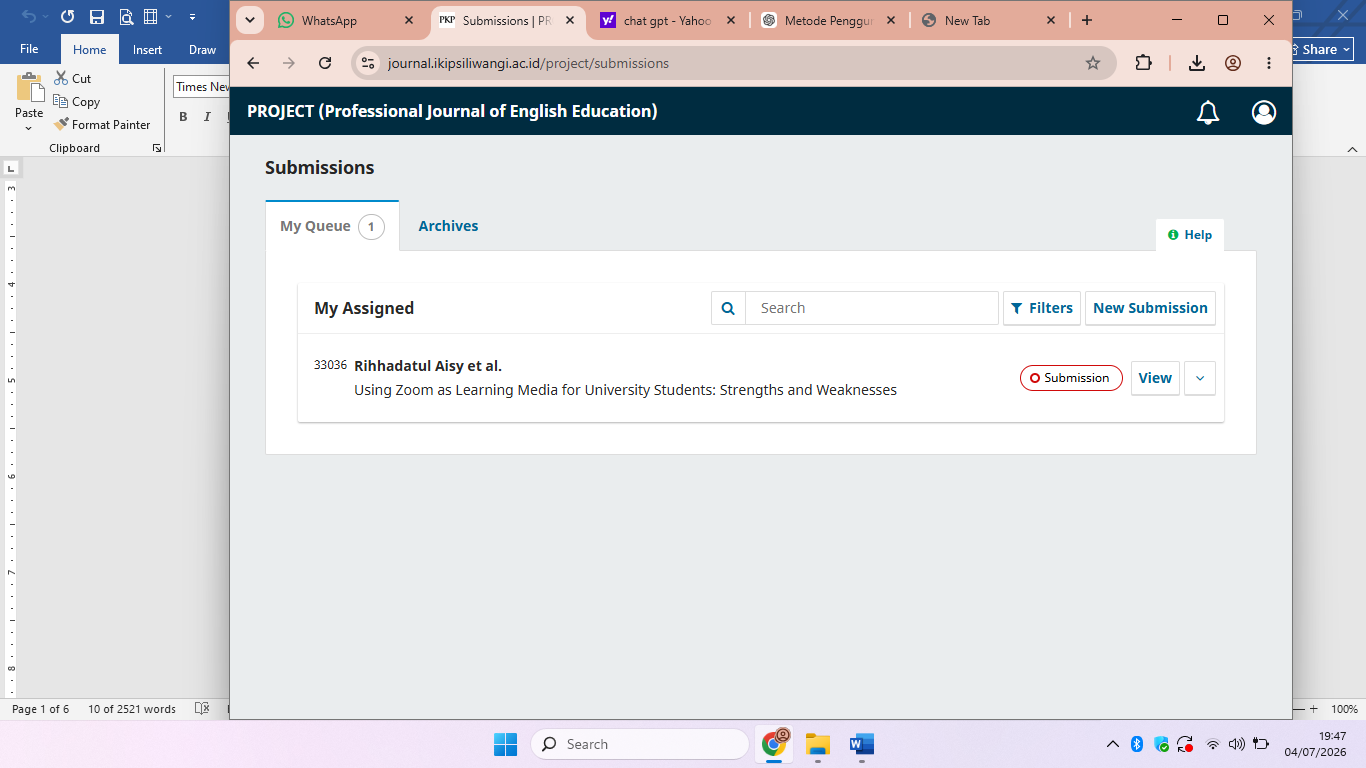
Task: Click Save icon in Word quick access toolbar
Action: click(97, 17)
